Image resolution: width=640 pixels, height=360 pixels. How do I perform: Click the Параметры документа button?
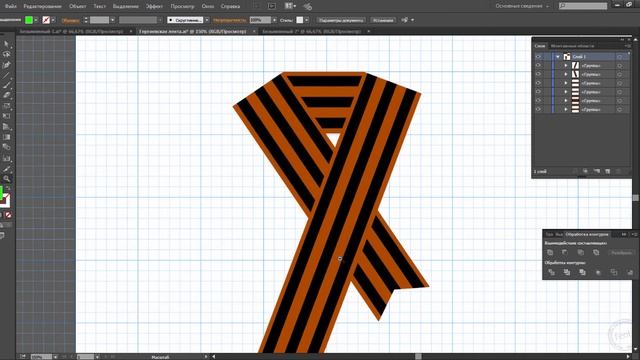tap(341, 20)
